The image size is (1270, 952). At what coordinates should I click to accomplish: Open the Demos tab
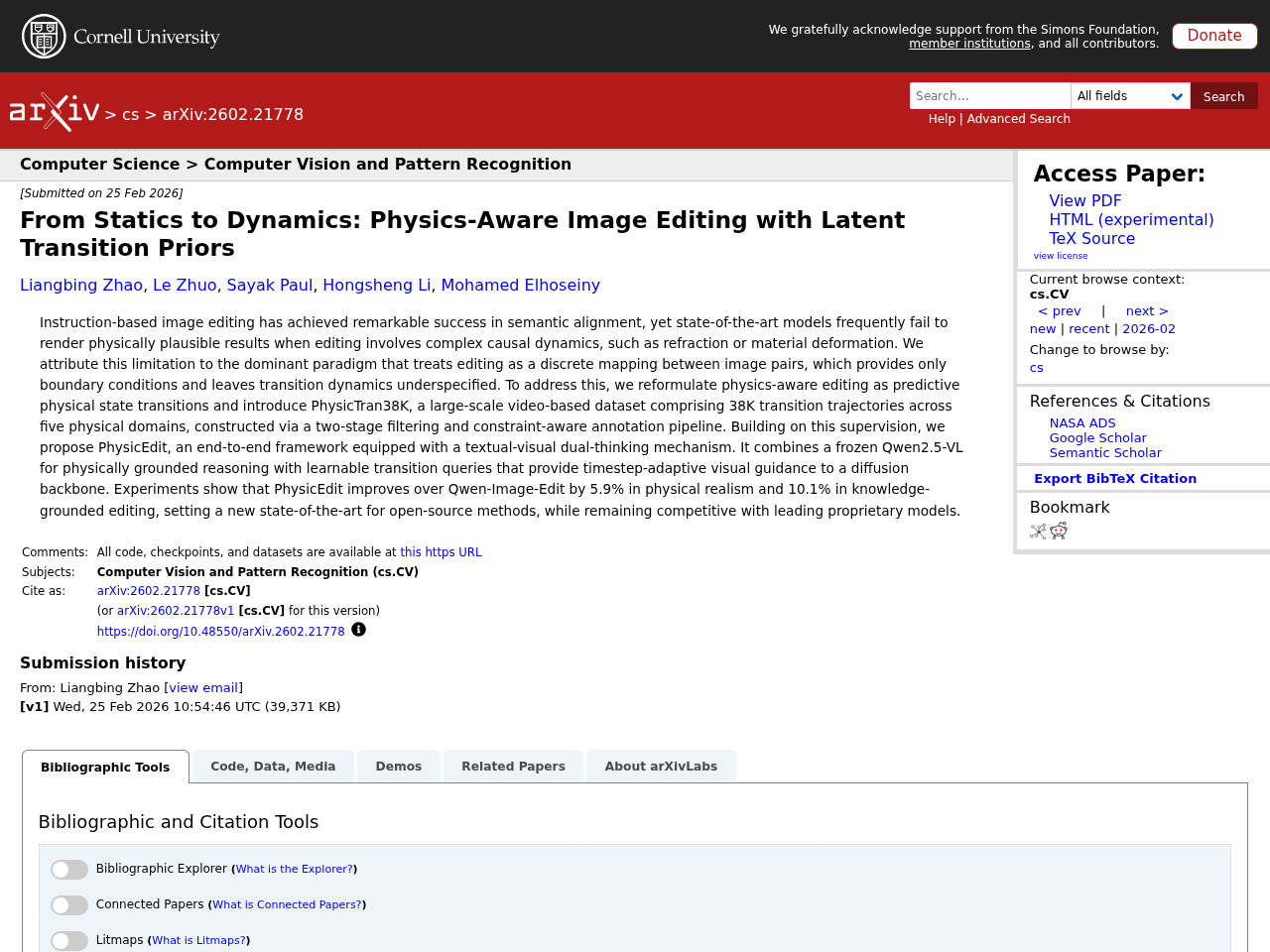[398, 766]
